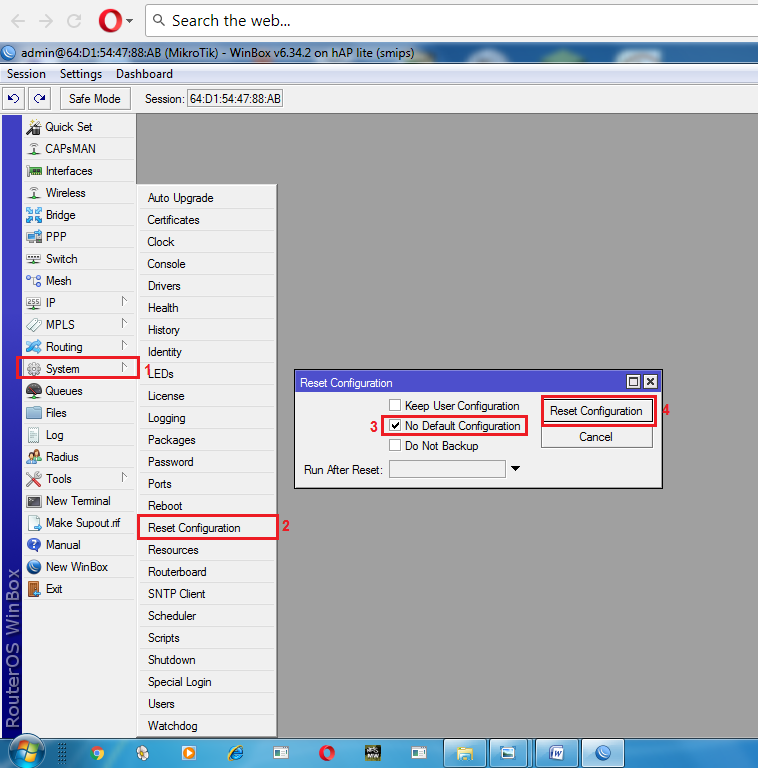Click the Quick Set wand icon

(34, 127)
